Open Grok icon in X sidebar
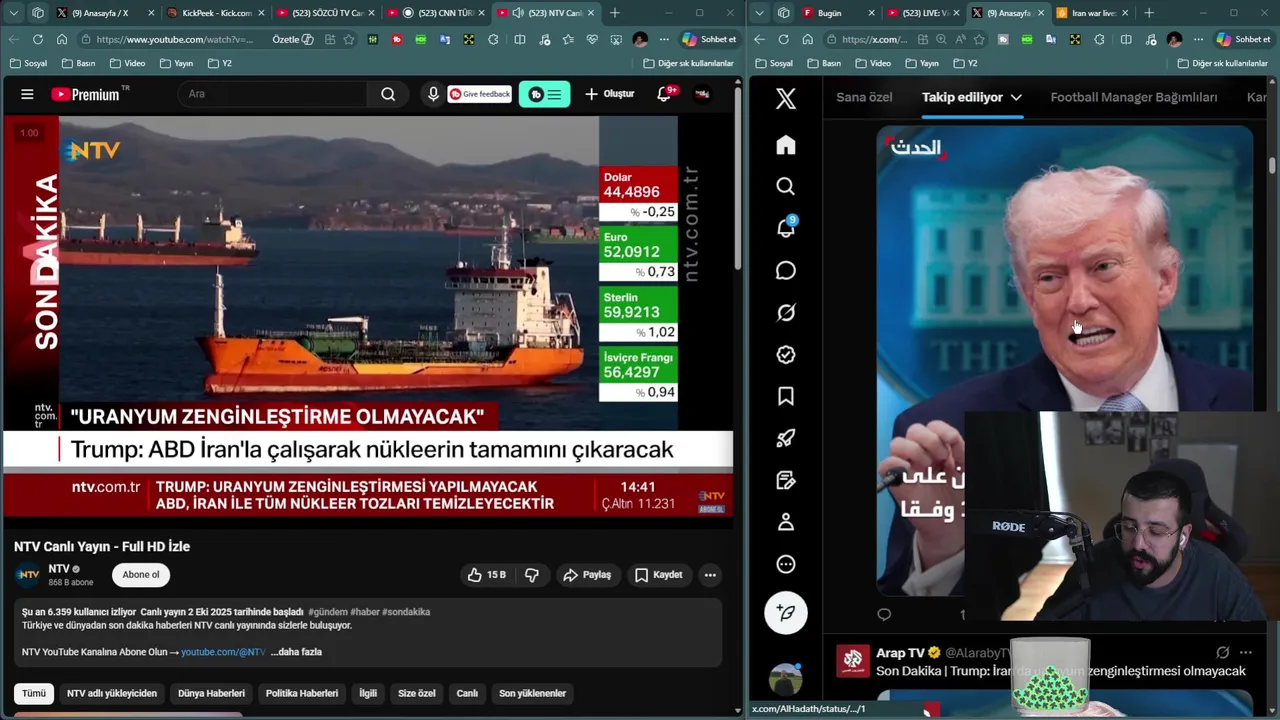Screen dimensions: 1280x720 pyautogui.click(x=786, y=313)
